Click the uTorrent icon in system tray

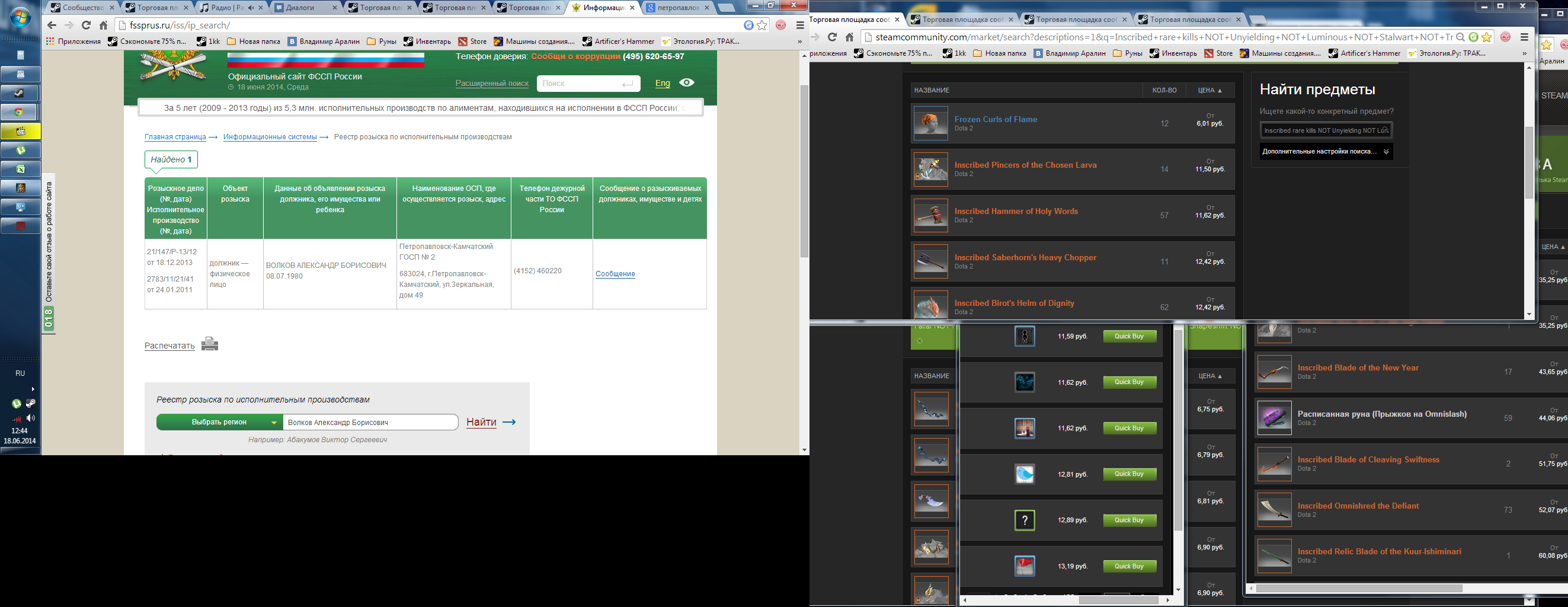tap(17, 404)
